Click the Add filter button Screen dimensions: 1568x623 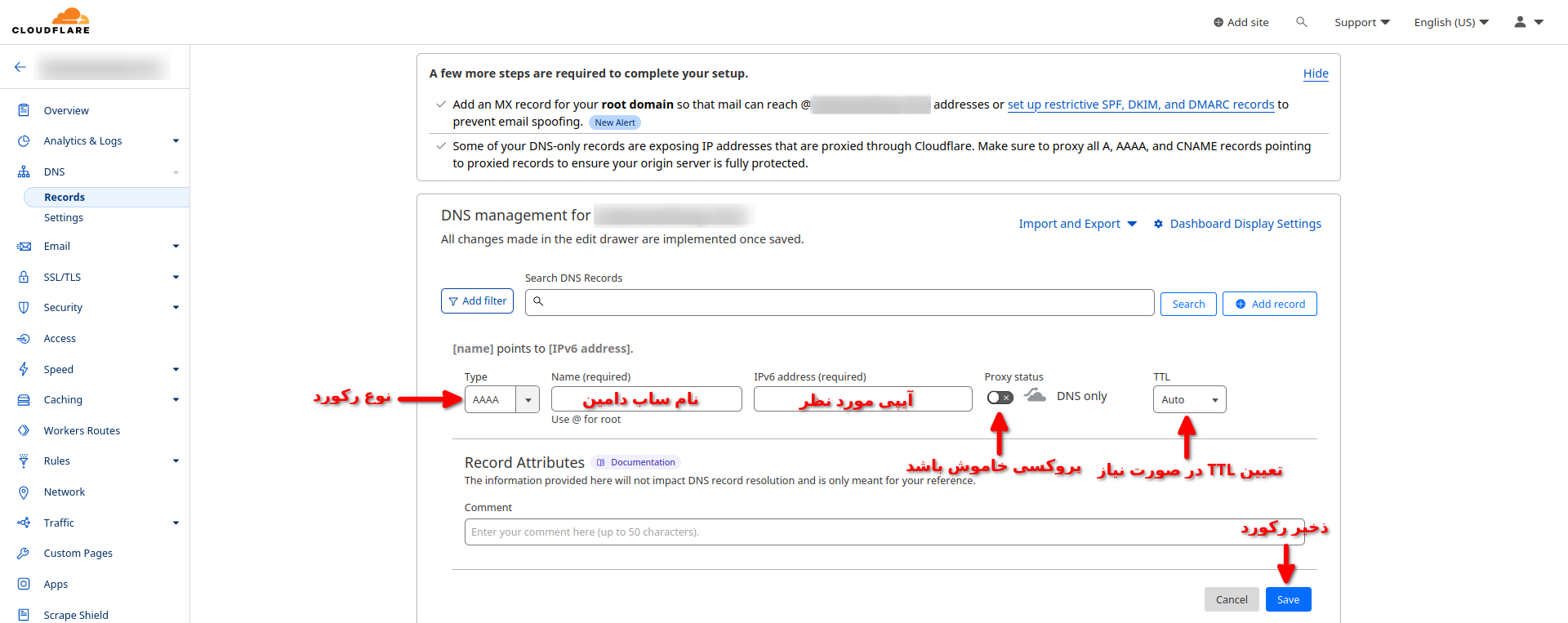pos(477,301)
